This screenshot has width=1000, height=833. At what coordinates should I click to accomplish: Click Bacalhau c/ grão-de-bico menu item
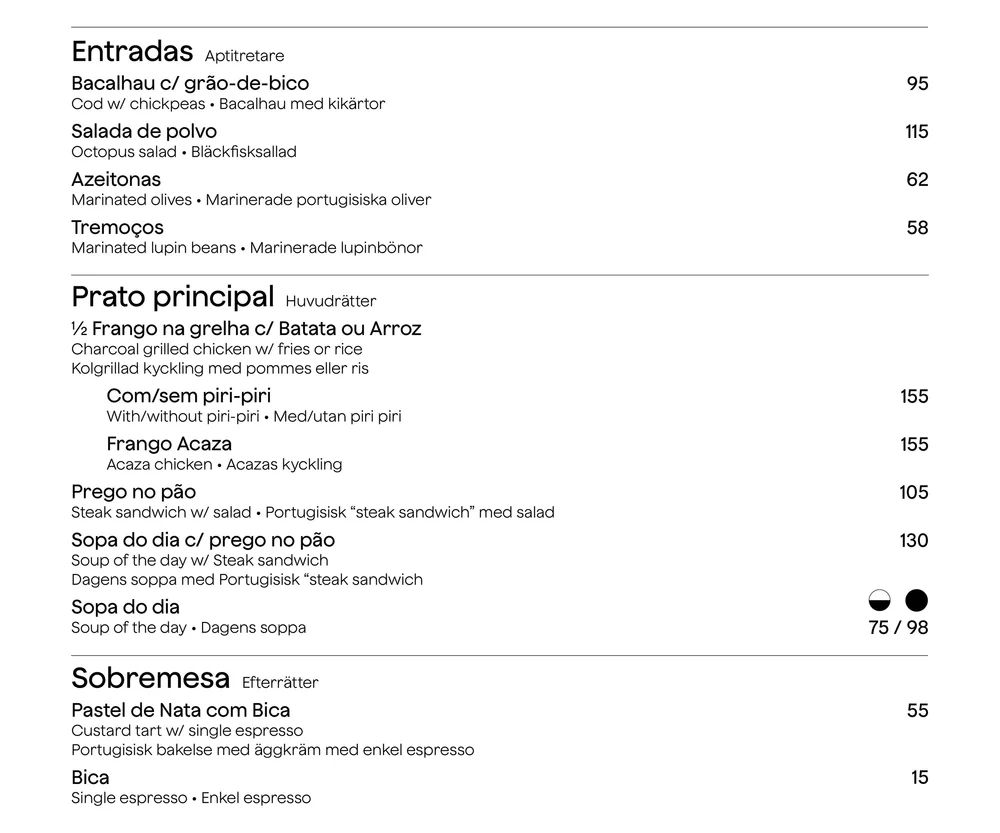pyautogui.click(x=190, y=84)
